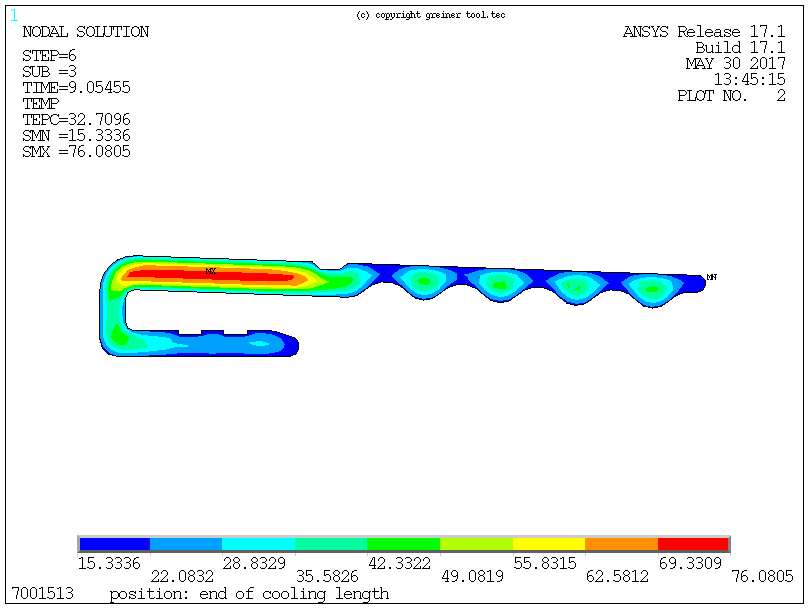Click the cyan window number 1
The image size is (810, 610).
coord(14,15)
